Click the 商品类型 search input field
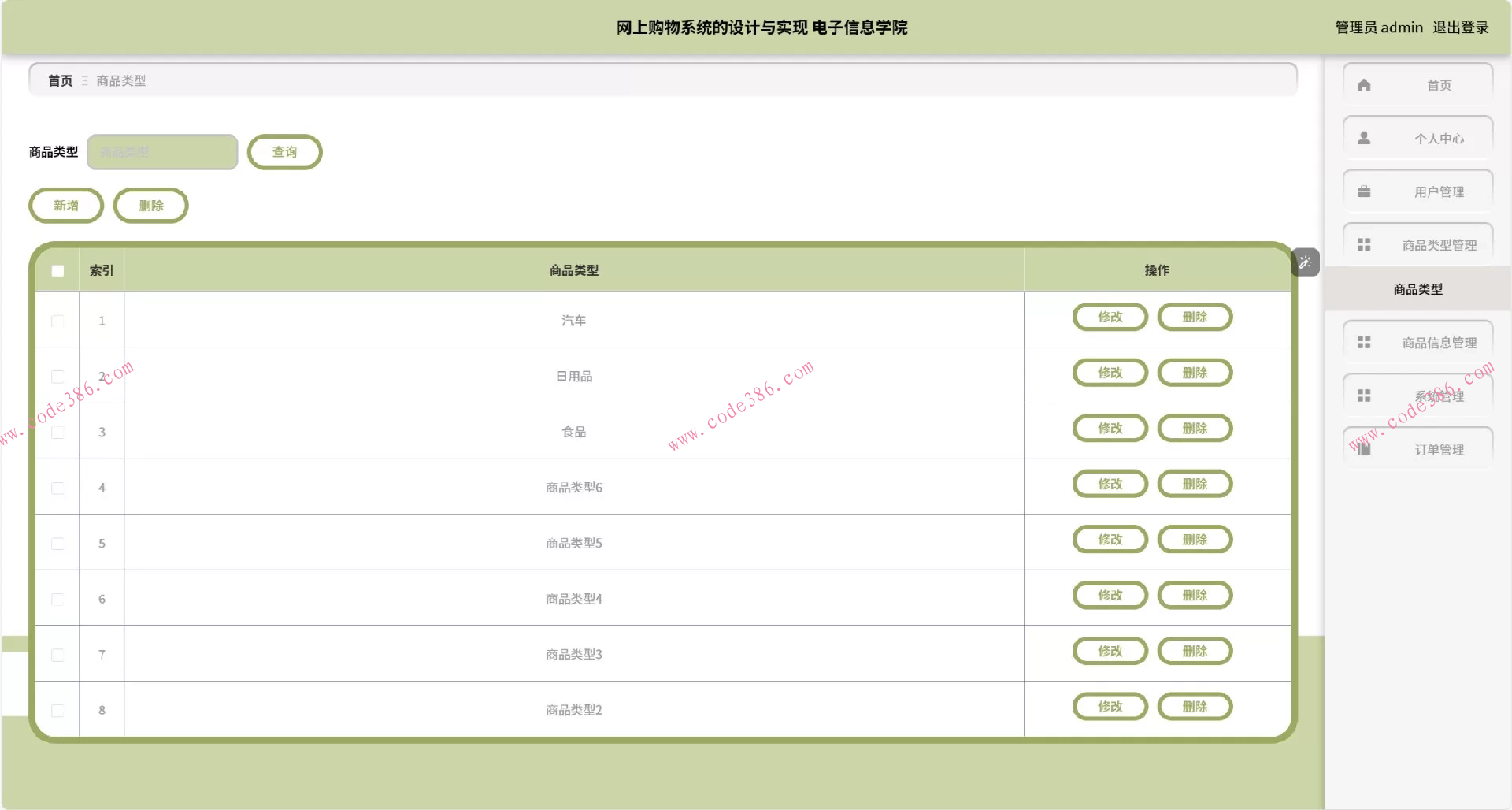Viewport: 1512px width, 810px height. click(x=162, y=152)
